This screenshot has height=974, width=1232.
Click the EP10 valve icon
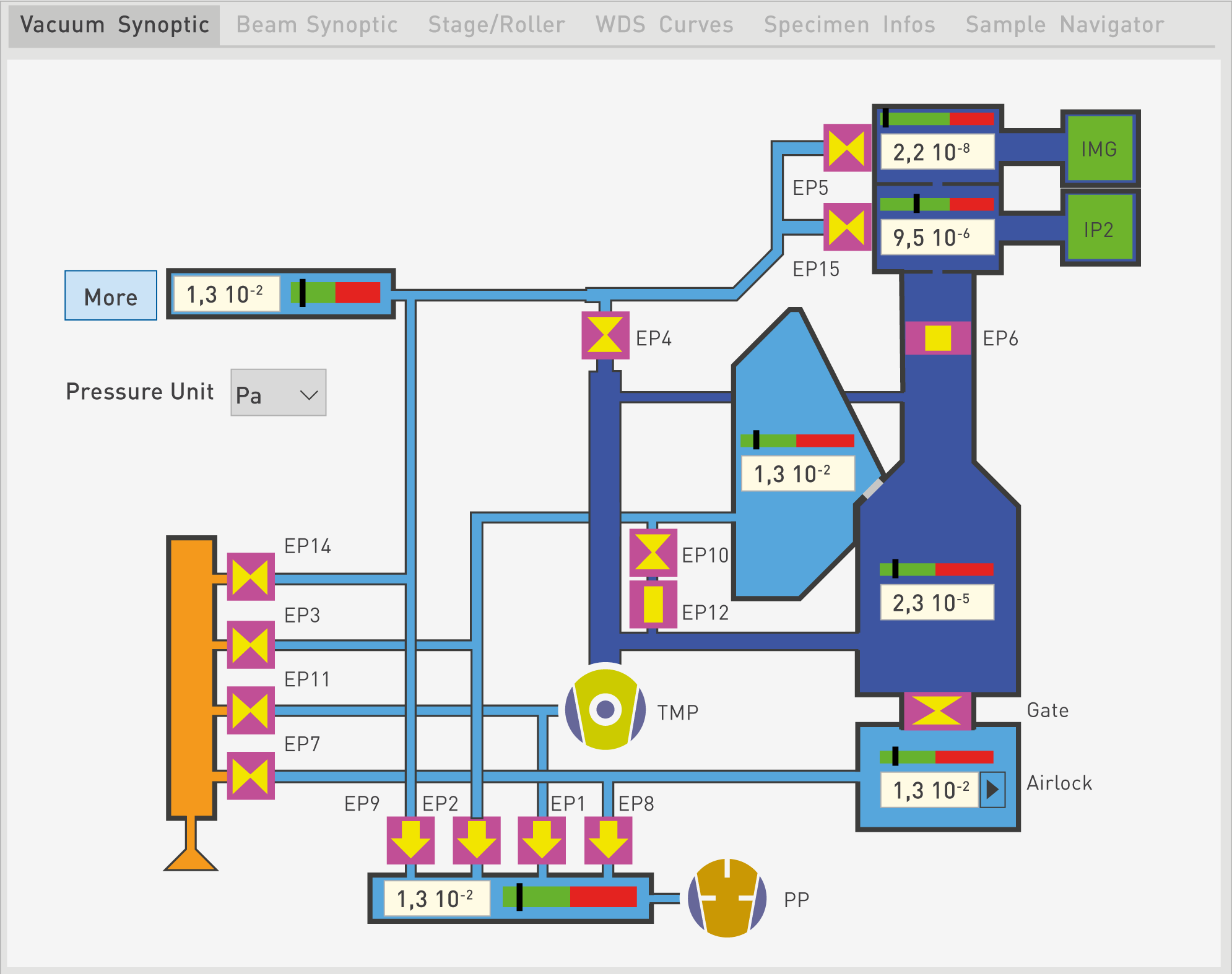click(653, 552)
